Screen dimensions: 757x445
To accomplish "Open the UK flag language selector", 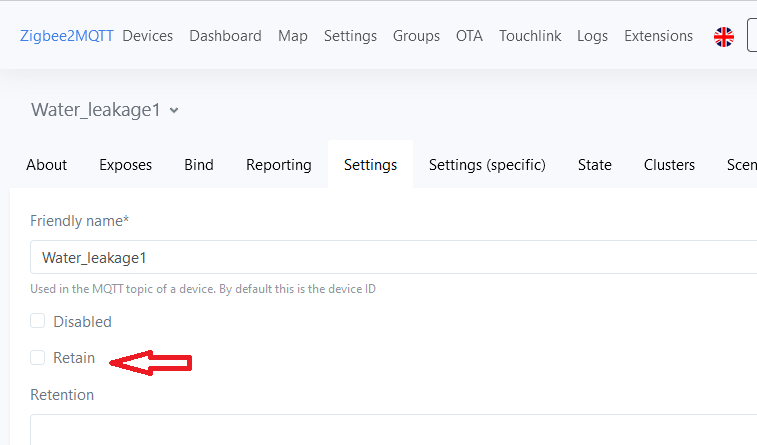I will 724,37.
